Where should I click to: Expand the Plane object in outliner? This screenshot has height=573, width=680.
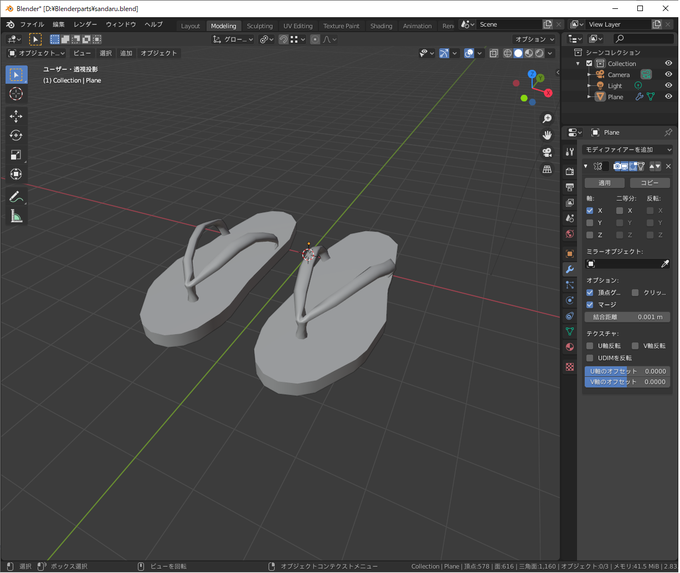point(589,96)
